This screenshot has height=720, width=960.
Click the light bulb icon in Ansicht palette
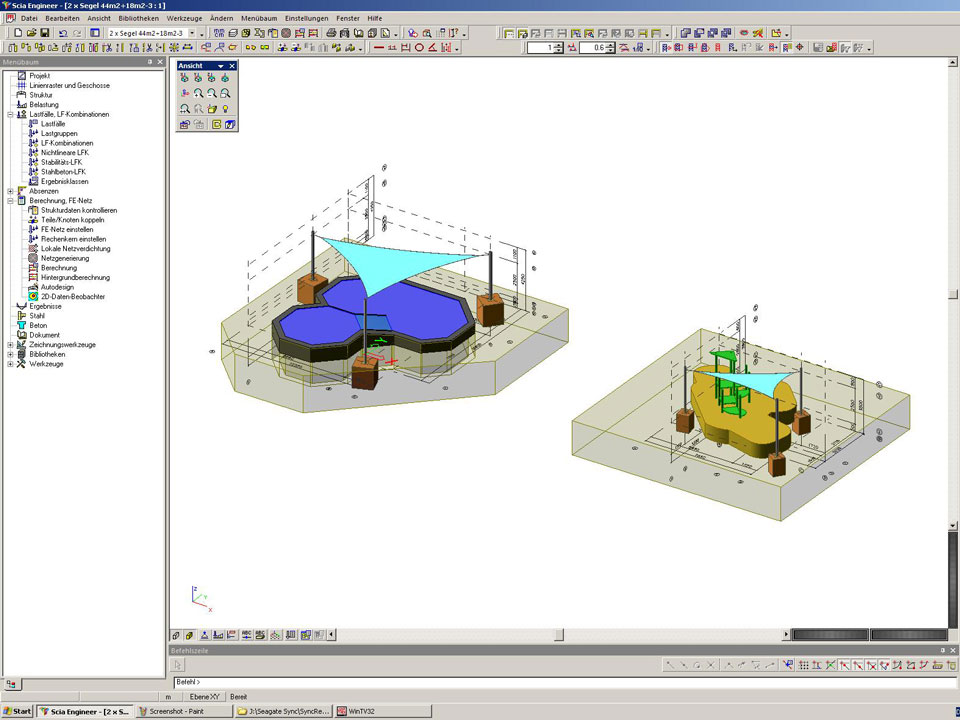point(226,108)
